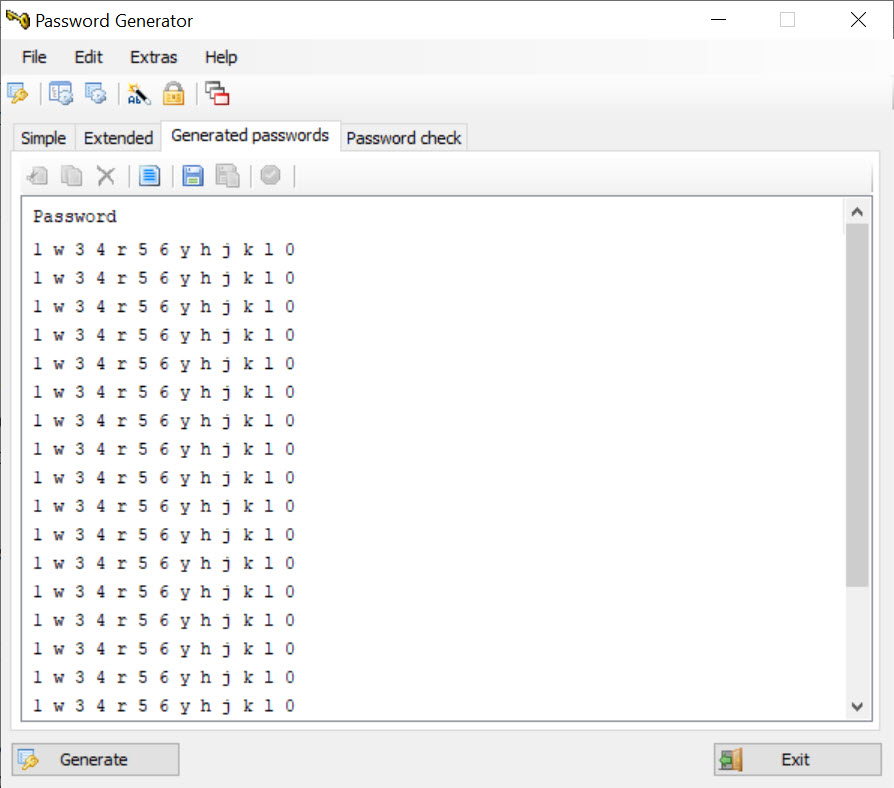Open the File menu
894x788 pixels.
pos(34,57)
